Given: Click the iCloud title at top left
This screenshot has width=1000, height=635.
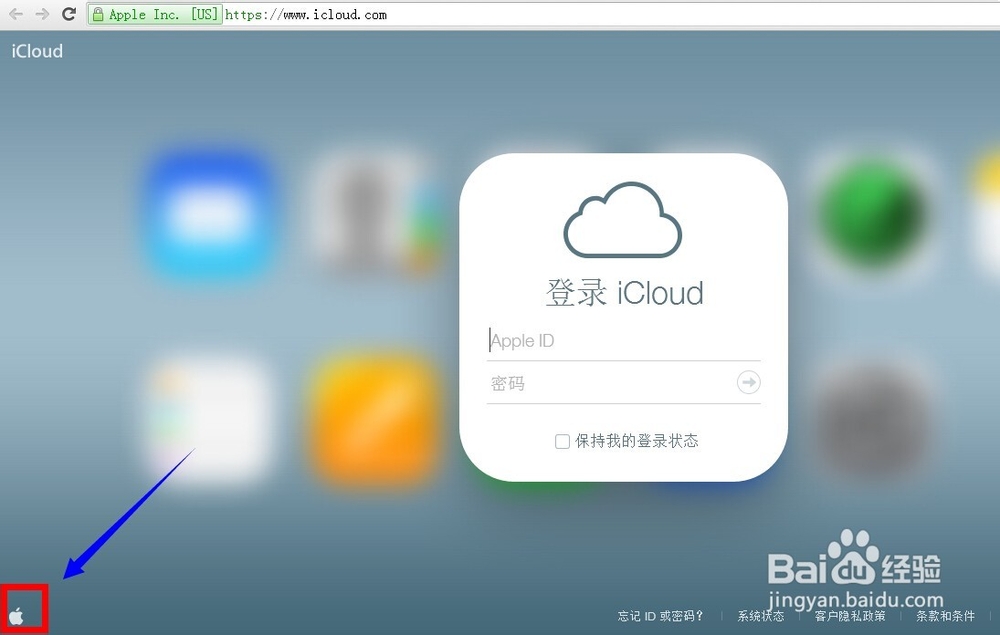Looking at the screenshot, I should pyautogui.click(x=37, y=51).
